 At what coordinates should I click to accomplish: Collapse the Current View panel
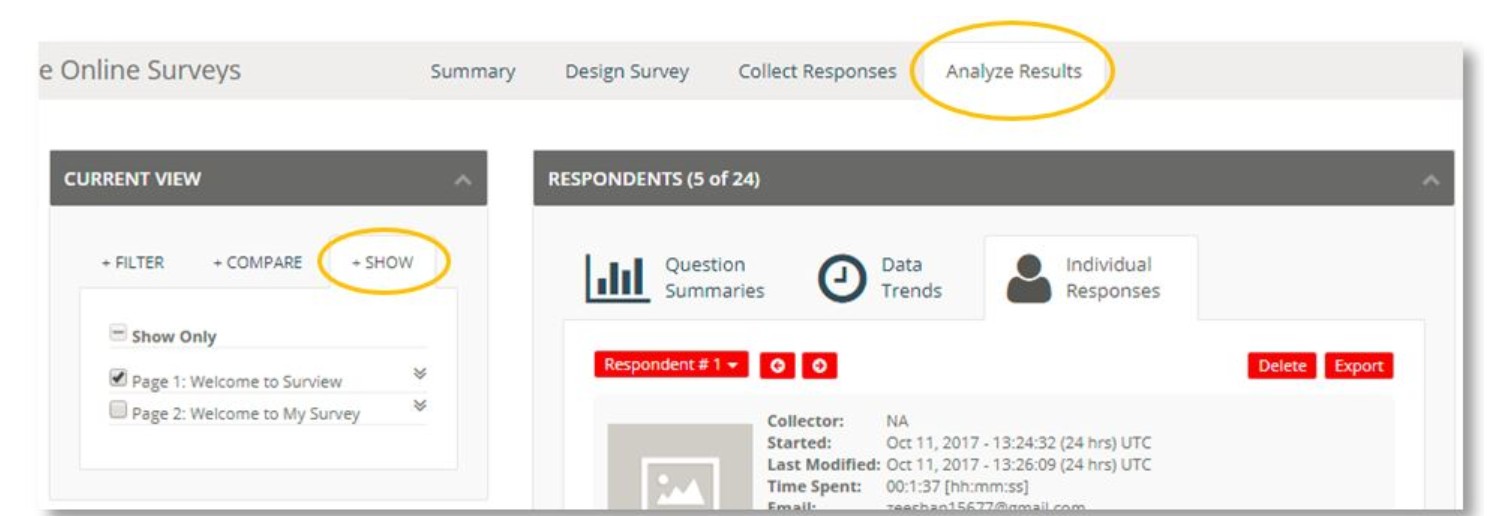click(462, 180)
